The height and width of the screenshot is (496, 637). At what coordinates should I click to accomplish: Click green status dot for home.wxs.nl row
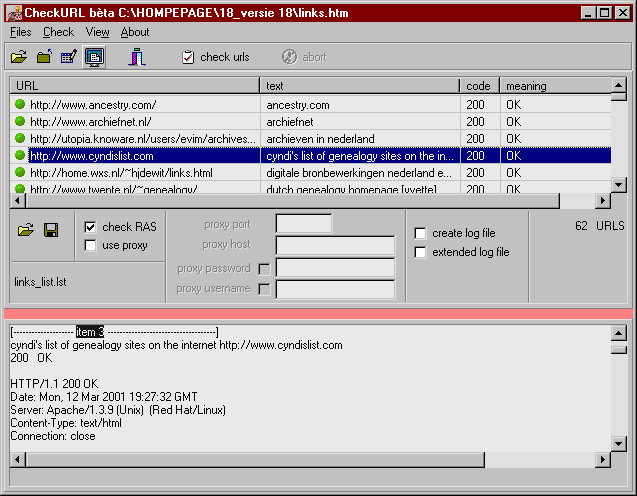coord(20,172)
